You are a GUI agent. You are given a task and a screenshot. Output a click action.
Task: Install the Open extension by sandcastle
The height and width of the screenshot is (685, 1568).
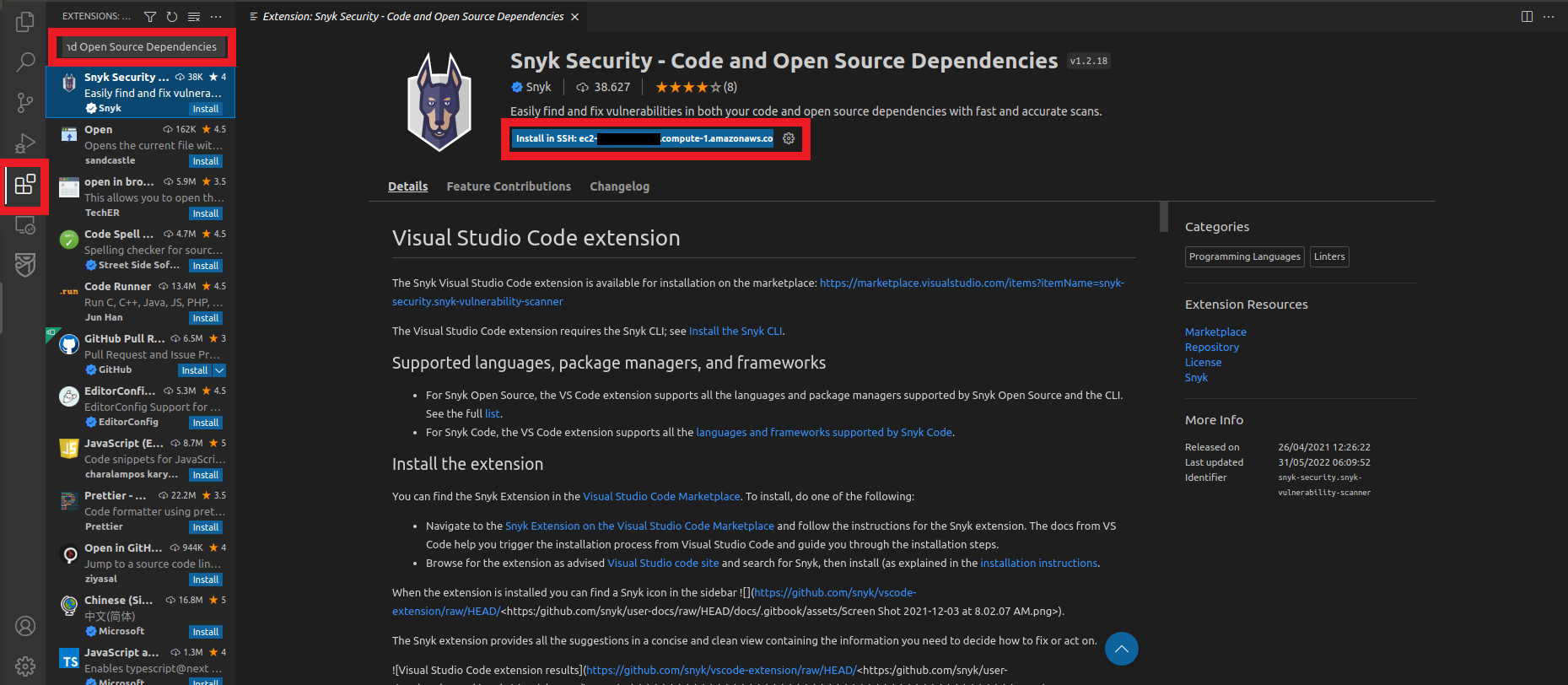(x=206, y=161)
